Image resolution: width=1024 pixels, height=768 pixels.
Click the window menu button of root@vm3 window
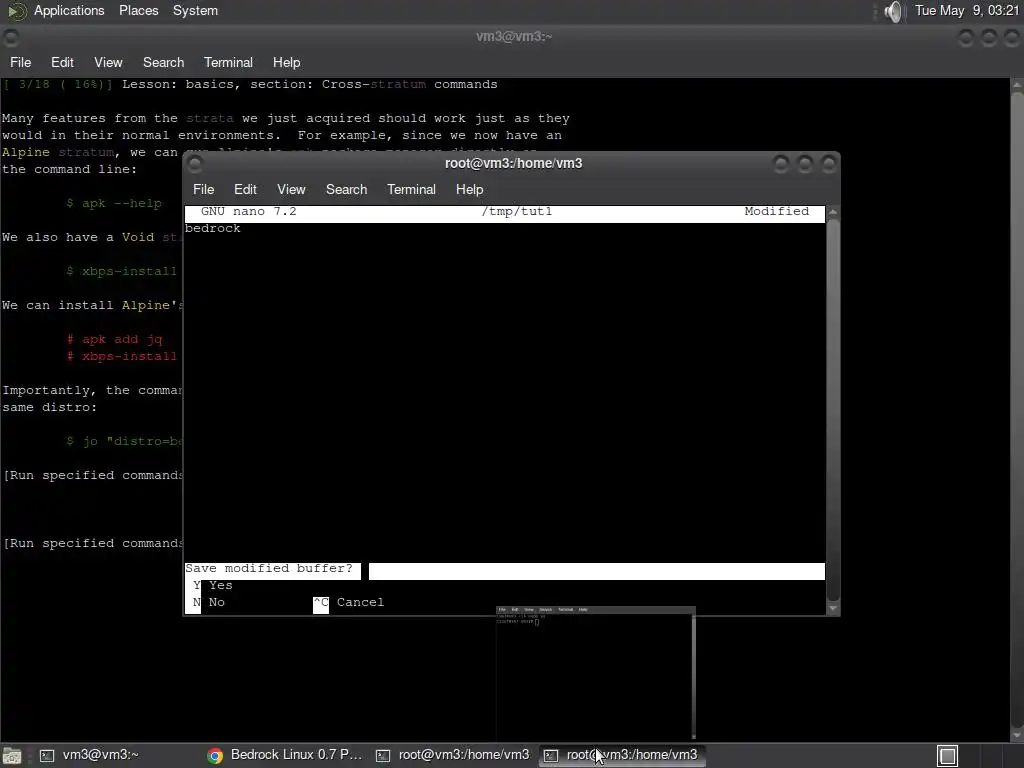195,164
